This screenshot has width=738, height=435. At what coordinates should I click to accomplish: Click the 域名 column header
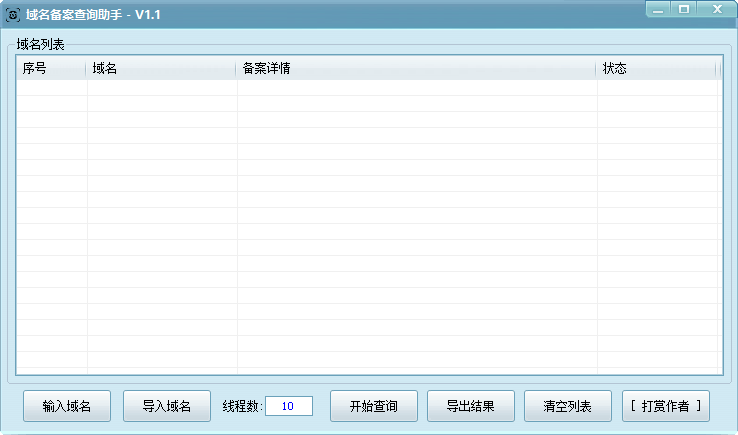click(x=161, y=69)
